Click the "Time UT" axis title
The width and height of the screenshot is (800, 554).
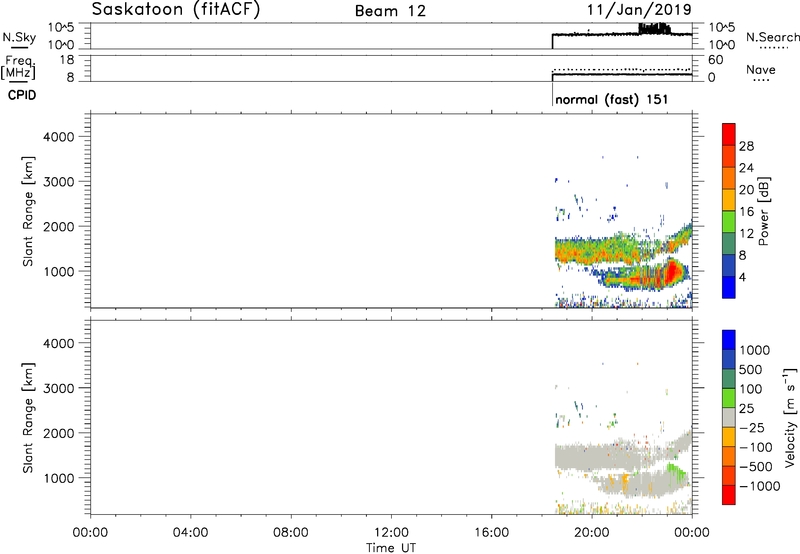click(x=391, y=547)
